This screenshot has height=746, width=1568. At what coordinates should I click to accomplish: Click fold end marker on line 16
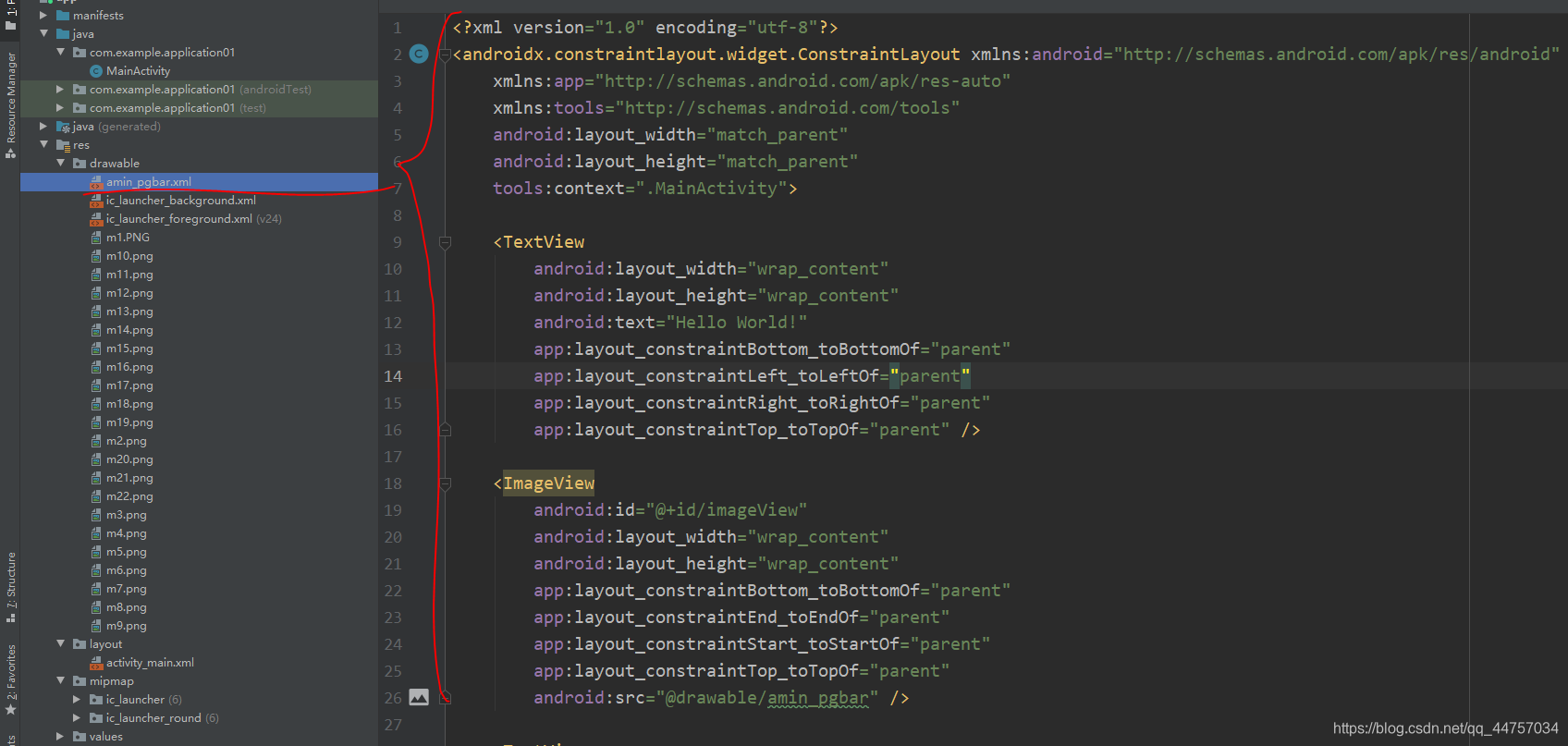point(445,430)
